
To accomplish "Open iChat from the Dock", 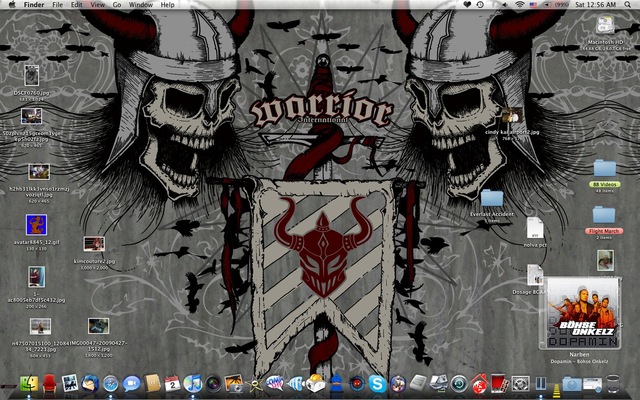I will coord(131,384).
